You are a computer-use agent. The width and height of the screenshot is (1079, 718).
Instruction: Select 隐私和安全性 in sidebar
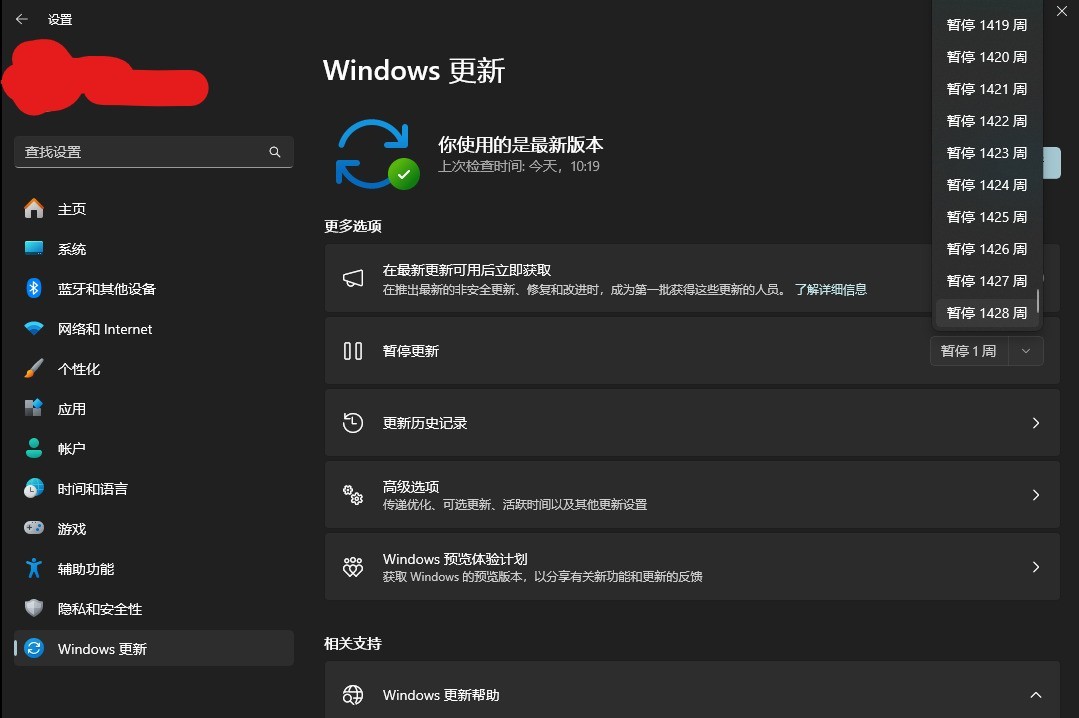click(x=100, y=608)
